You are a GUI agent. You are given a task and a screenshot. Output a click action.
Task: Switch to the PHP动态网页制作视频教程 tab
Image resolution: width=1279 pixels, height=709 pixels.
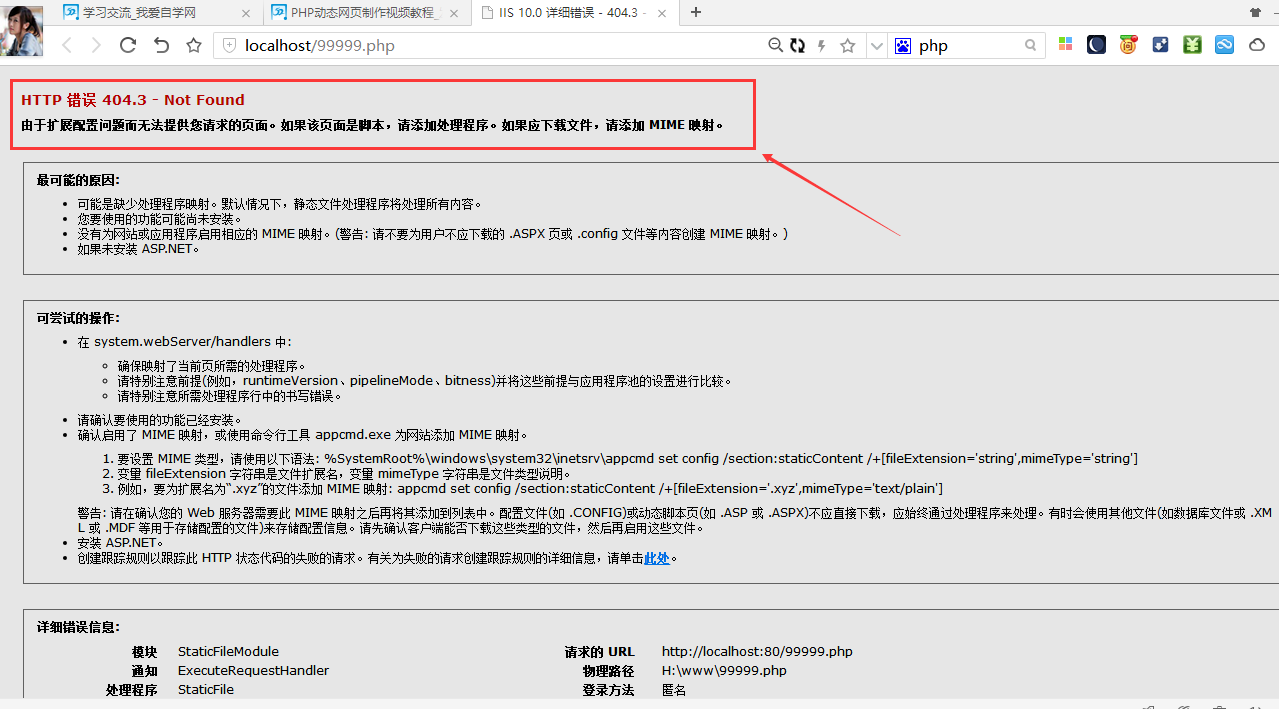click(365, 13)
